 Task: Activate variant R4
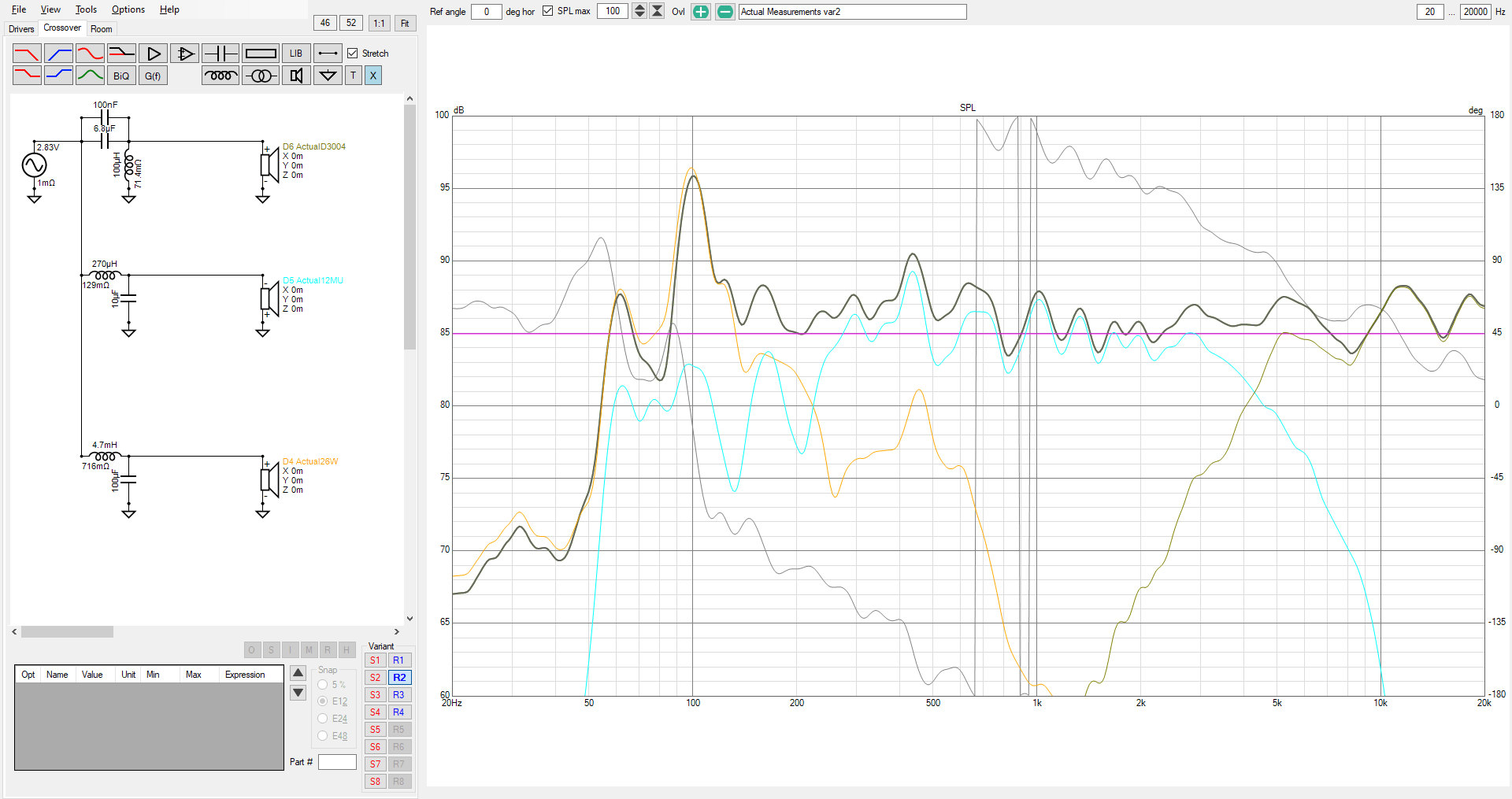click(399, 712)
